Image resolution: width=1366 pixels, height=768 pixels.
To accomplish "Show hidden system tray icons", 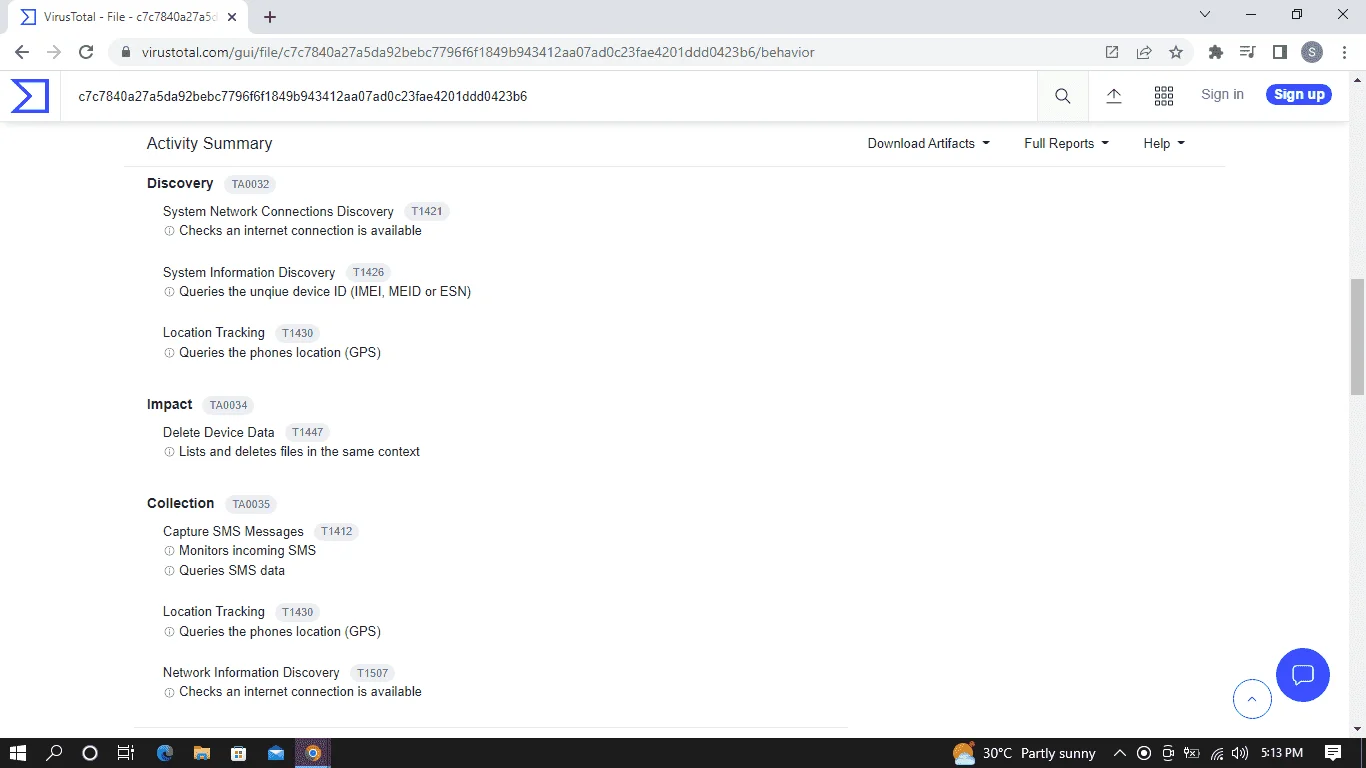I will [x=1120, y=753].
